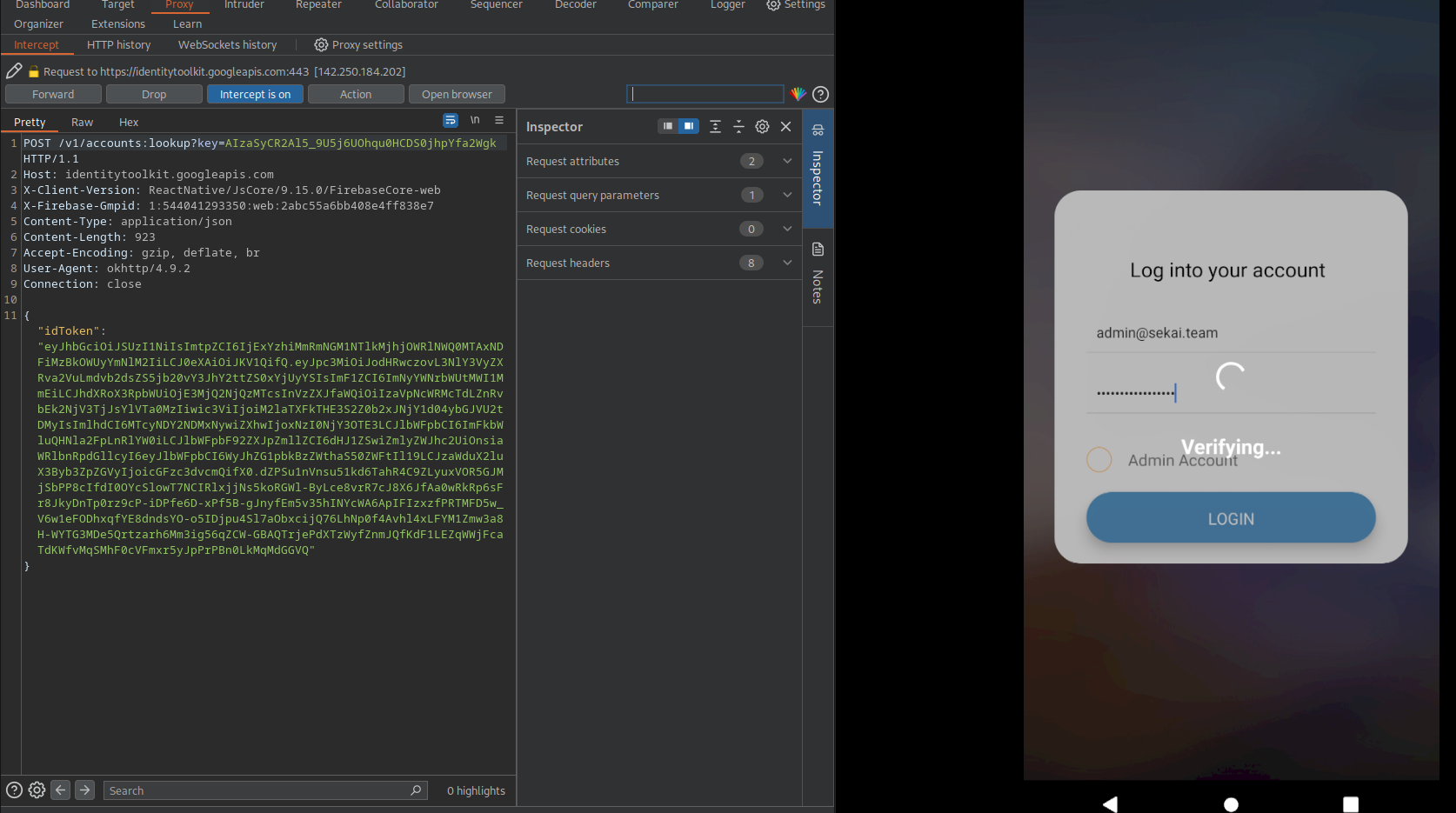This screenshot has height=813, width=1456.
Task: Switch to the Repeater tab
Action: 318,5
